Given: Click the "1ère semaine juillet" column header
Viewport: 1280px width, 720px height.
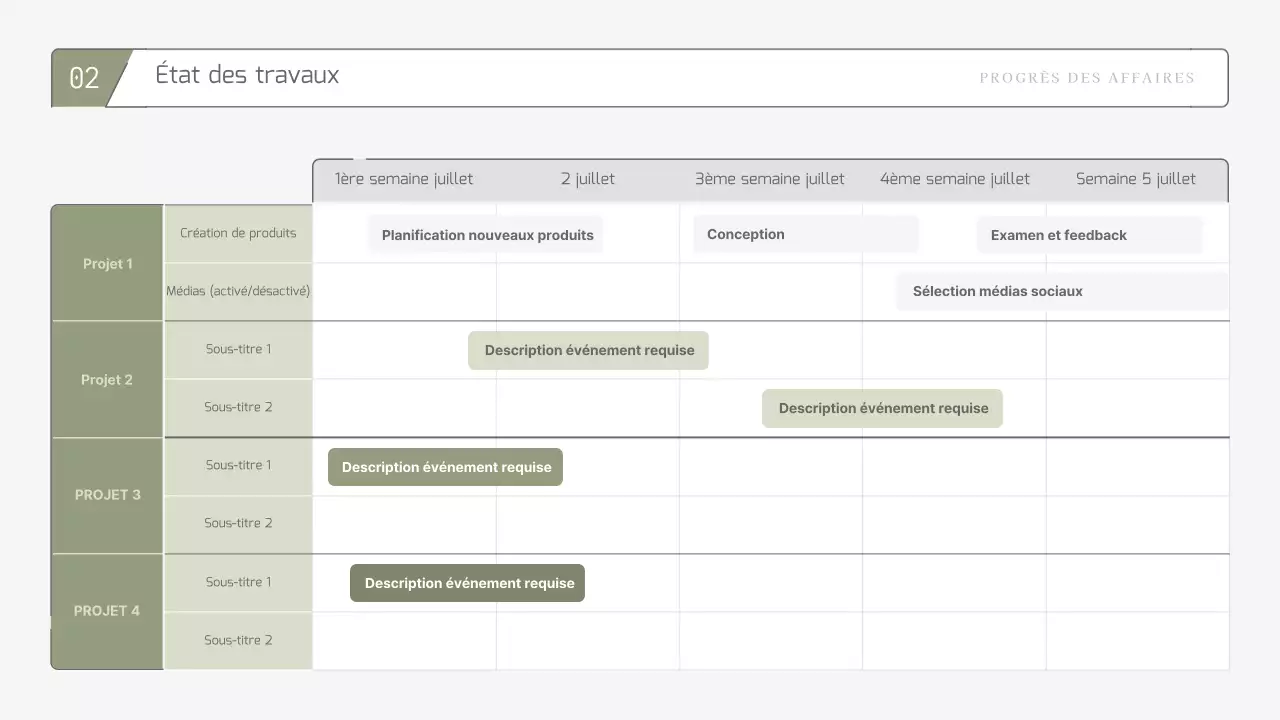Looking at the screenshot, I should pos(404,178).
